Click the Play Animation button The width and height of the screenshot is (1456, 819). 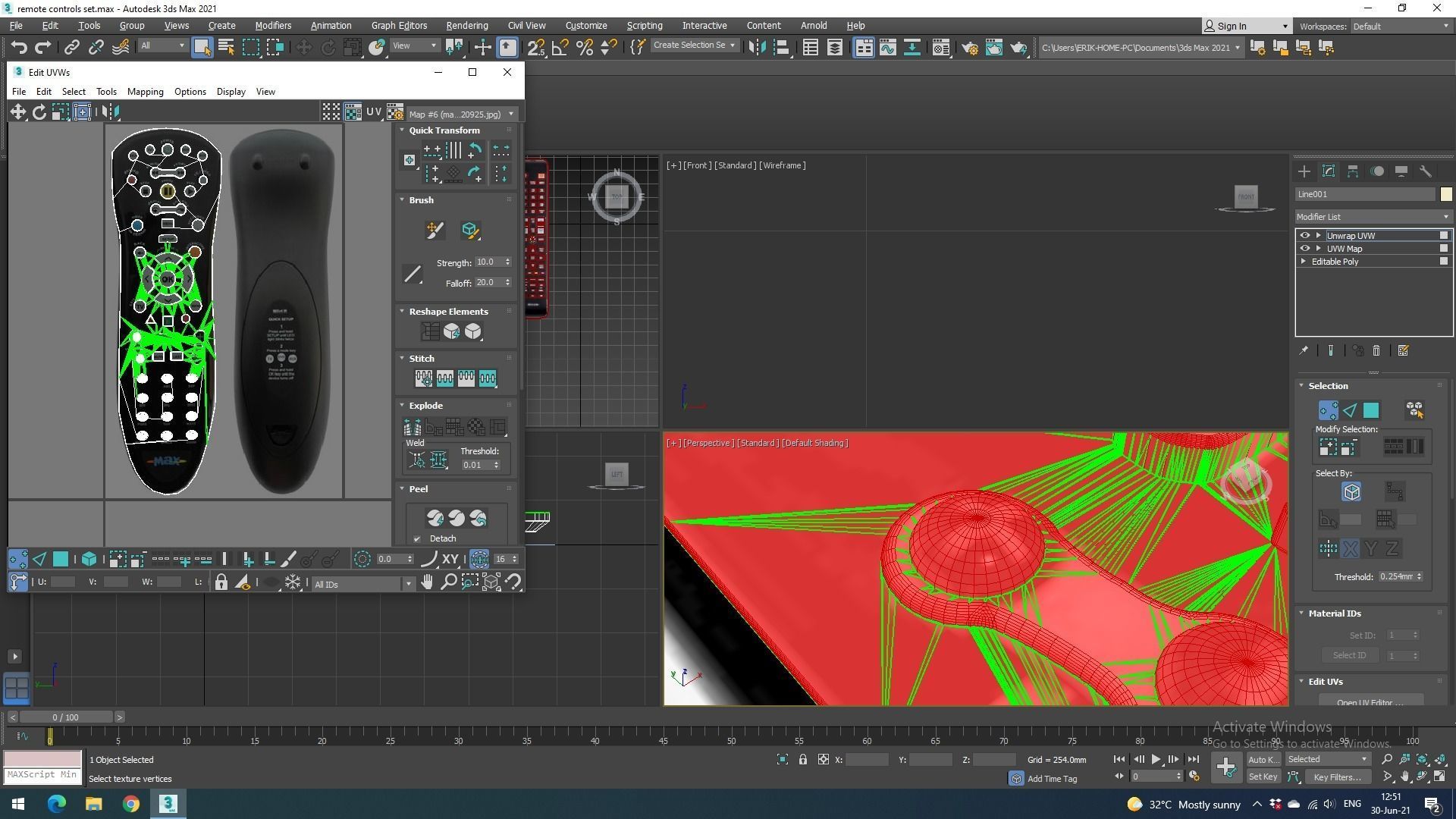pyautogui.click(x=1156, y=759)
